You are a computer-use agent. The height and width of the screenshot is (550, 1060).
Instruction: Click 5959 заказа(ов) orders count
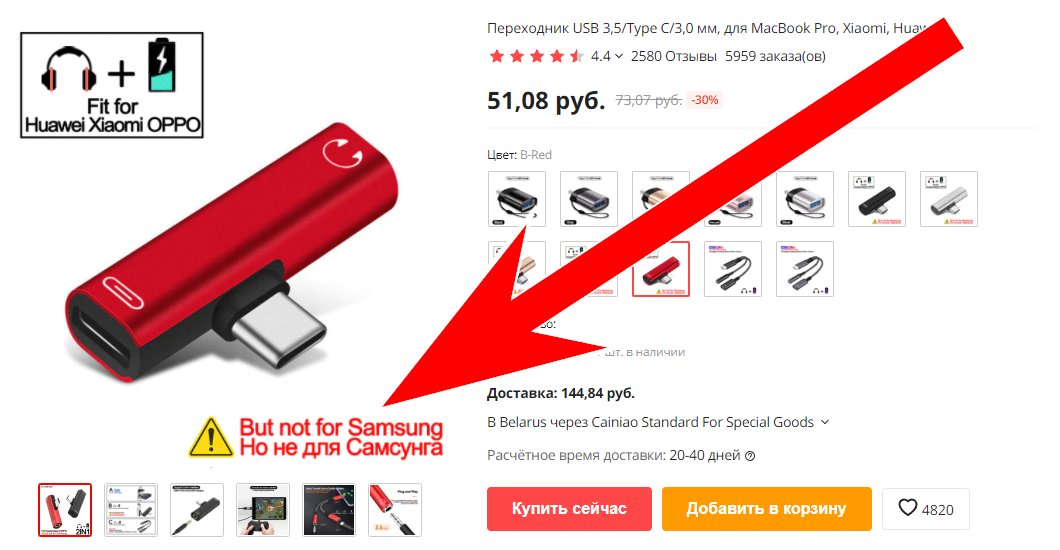tap(775, 56)
